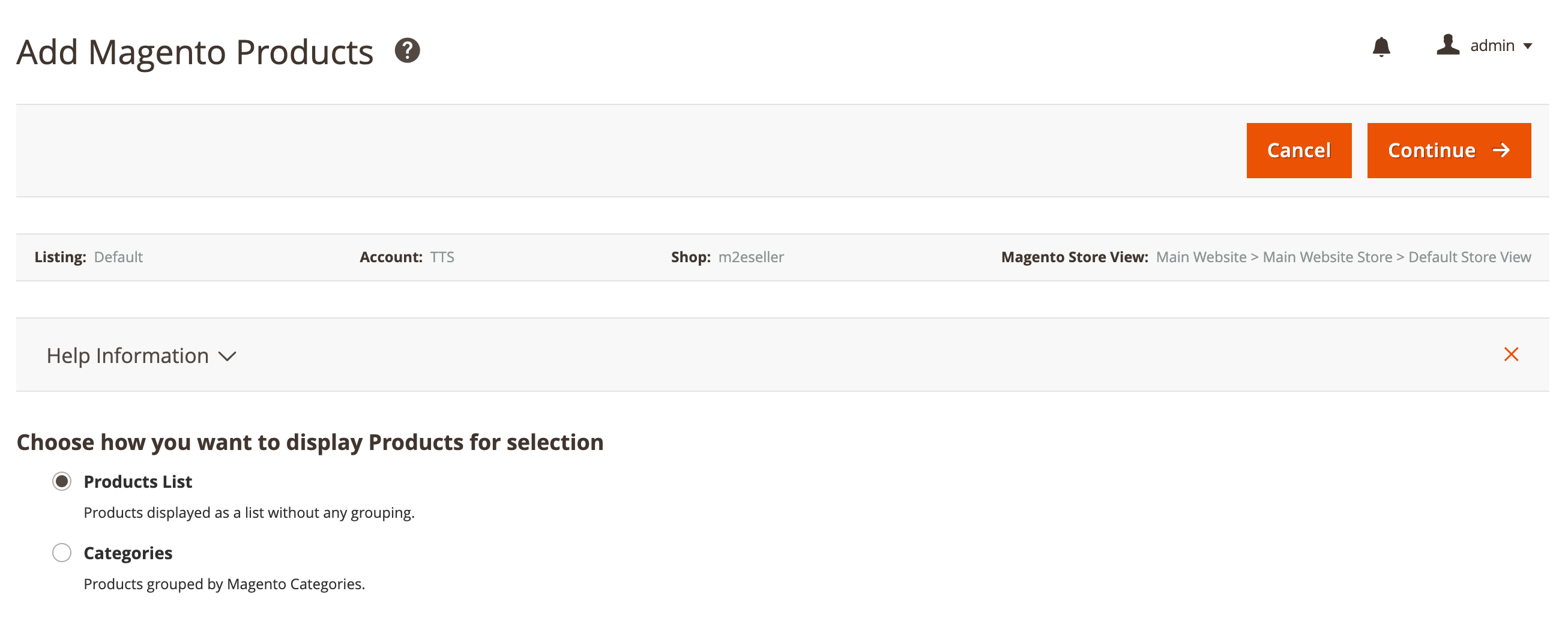
Task: Click the Default listing name
Action: pyautogui.click(x=118, y=257)
